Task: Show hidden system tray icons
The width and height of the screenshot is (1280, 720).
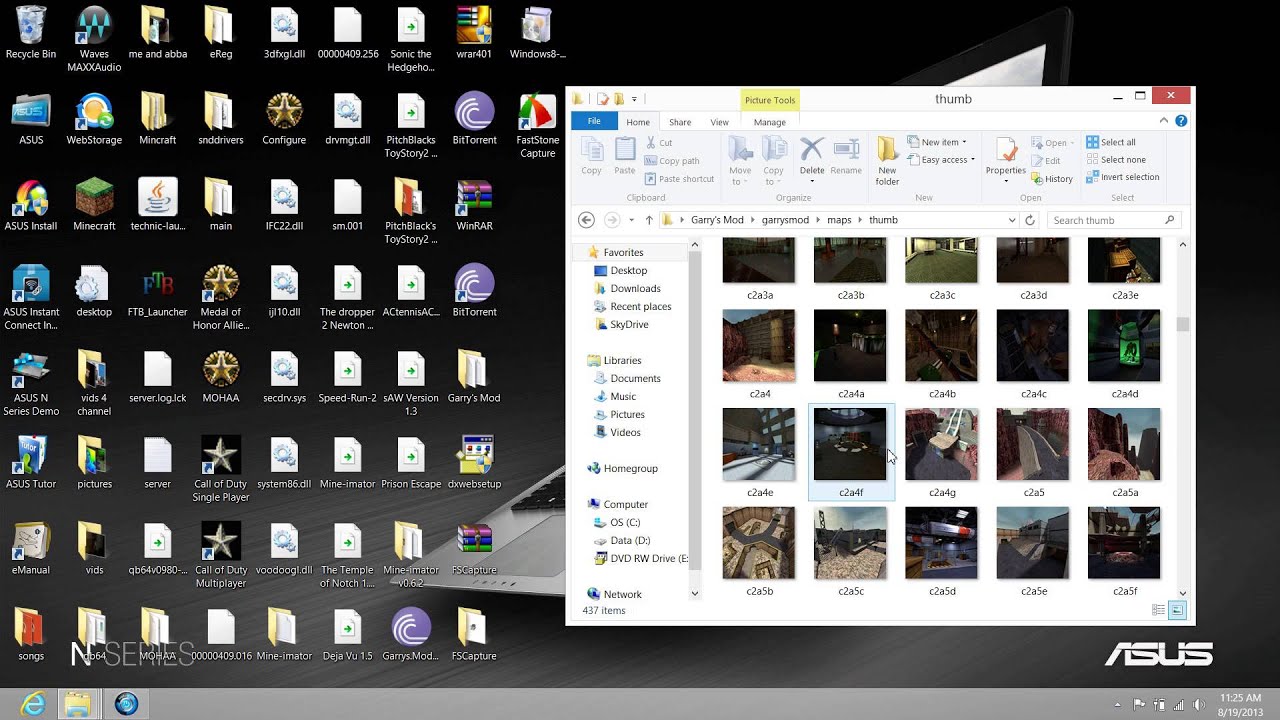Action: point(1117,704)
